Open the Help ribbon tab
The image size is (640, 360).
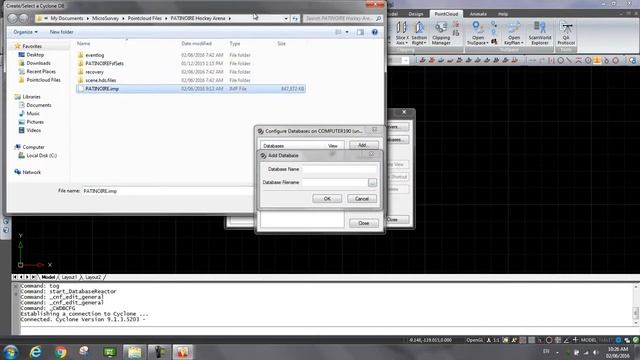tap(503, 14)
